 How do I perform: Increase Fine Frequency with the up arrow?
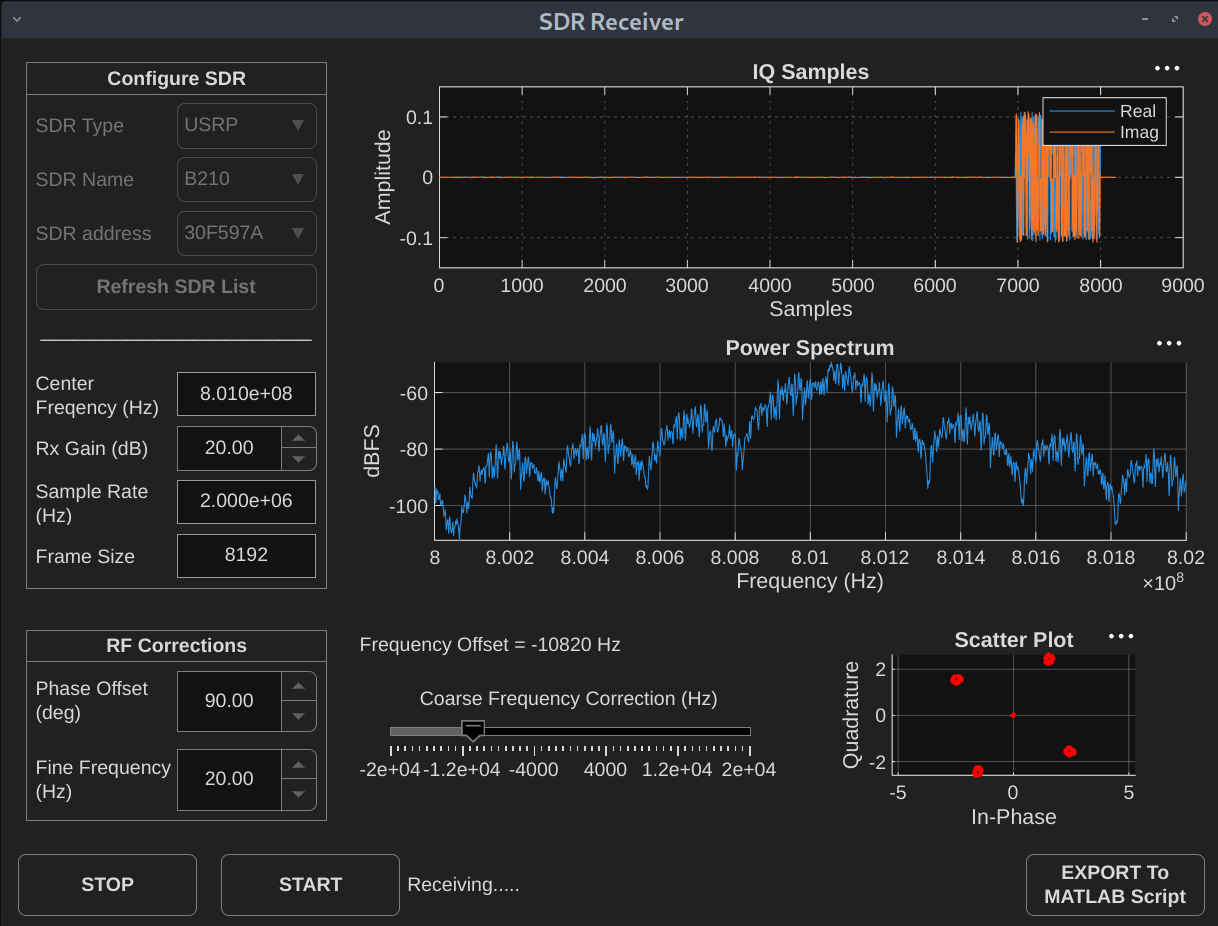pos(298,765)
